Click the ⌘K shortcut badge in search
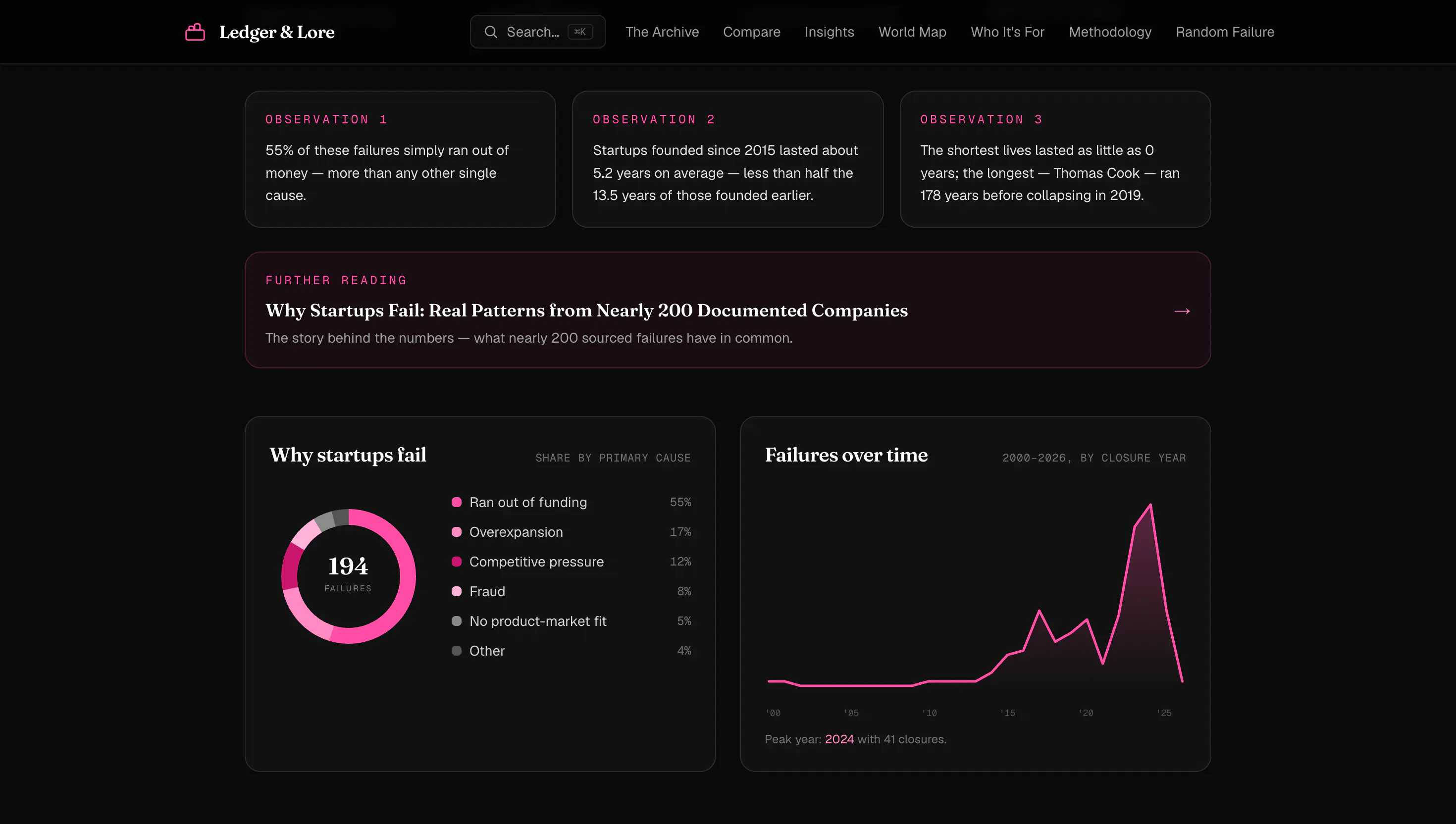1456x824 pixels. pos(580,32)
